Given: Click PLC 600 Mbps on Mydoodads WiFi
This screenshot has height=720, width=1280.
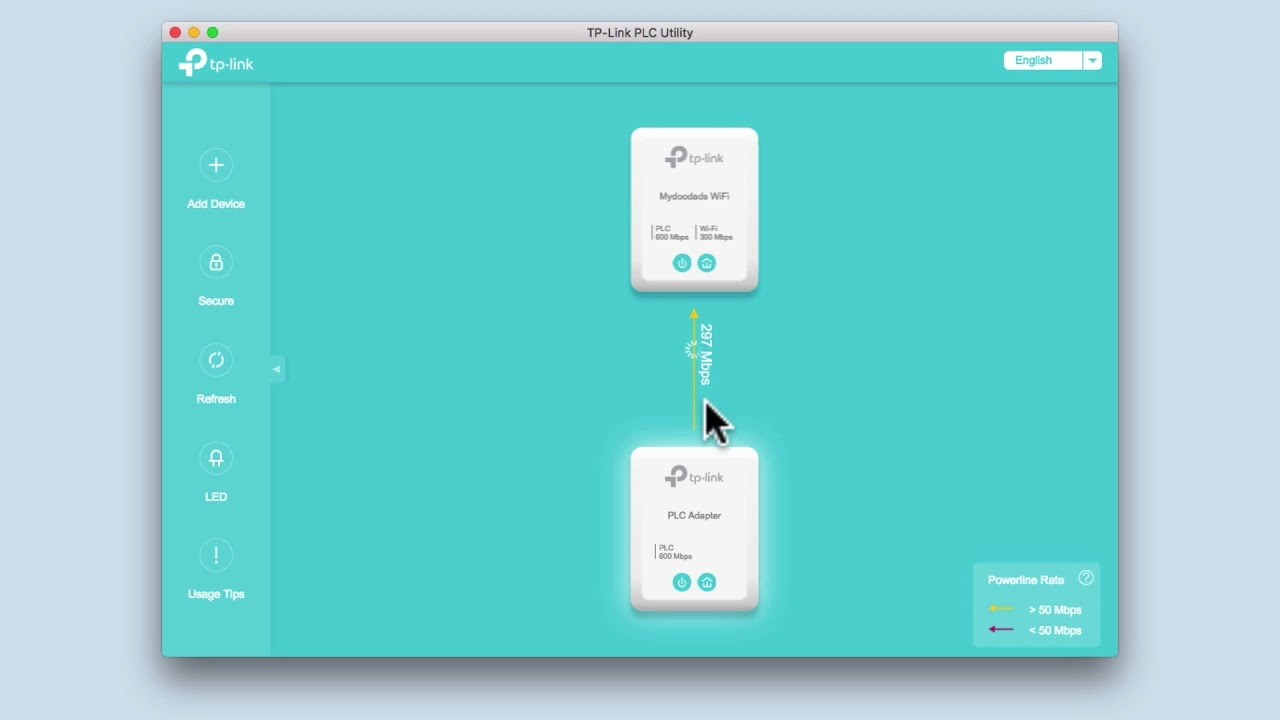Looking at the screenshot, I should [671, 233].
